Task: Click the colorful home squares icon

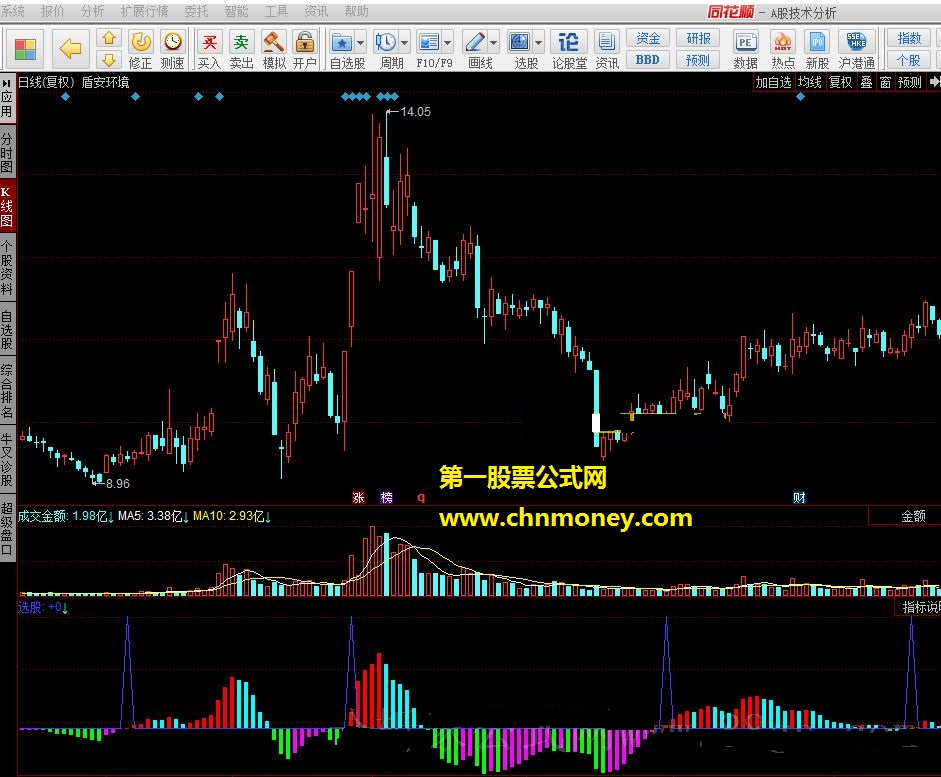Action: click(x=25, y=48)
